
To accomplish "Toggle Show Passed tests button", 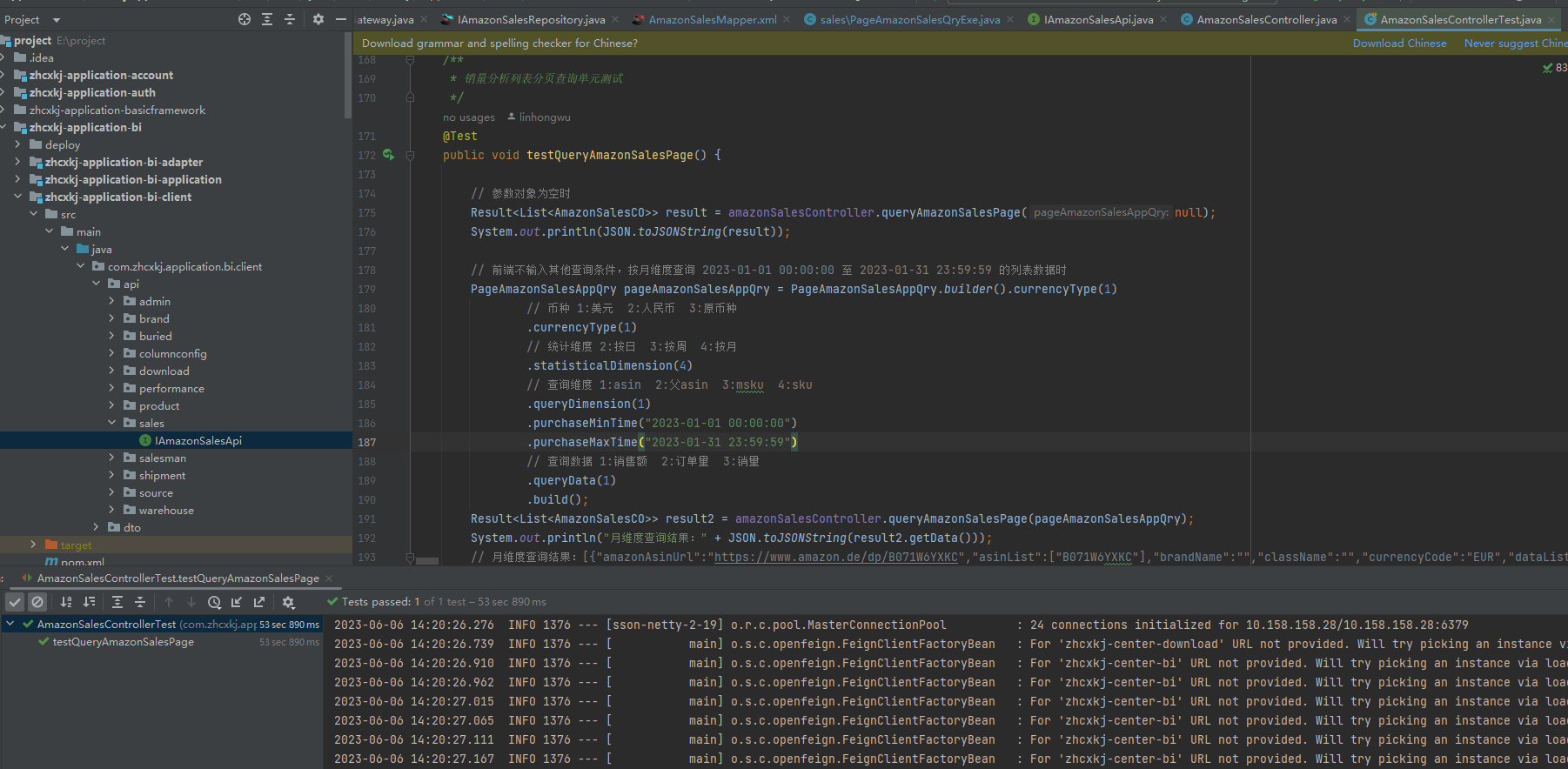I will [16, 602].
